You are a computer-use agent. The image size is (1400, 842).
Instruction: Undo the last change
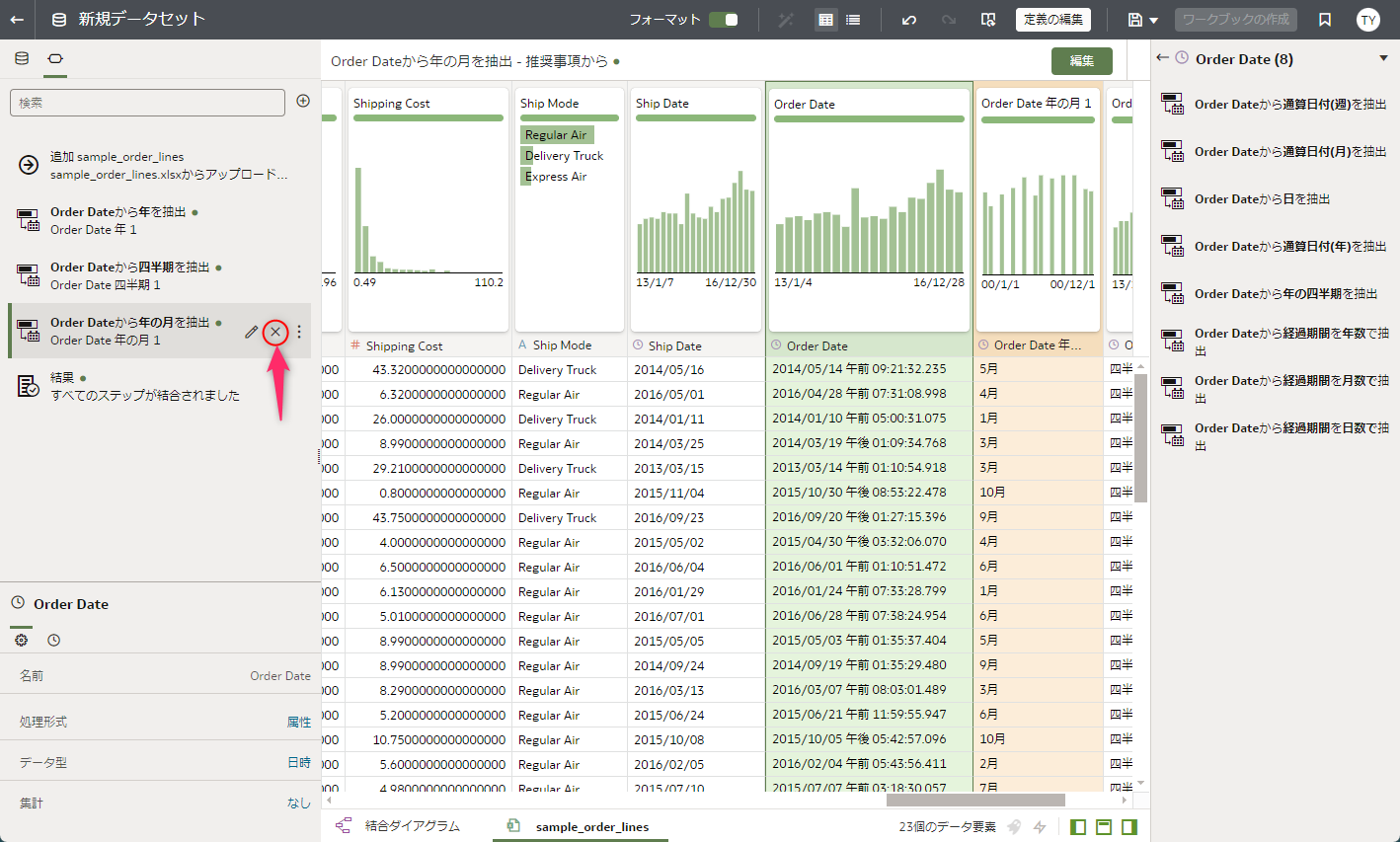point(909,20)
